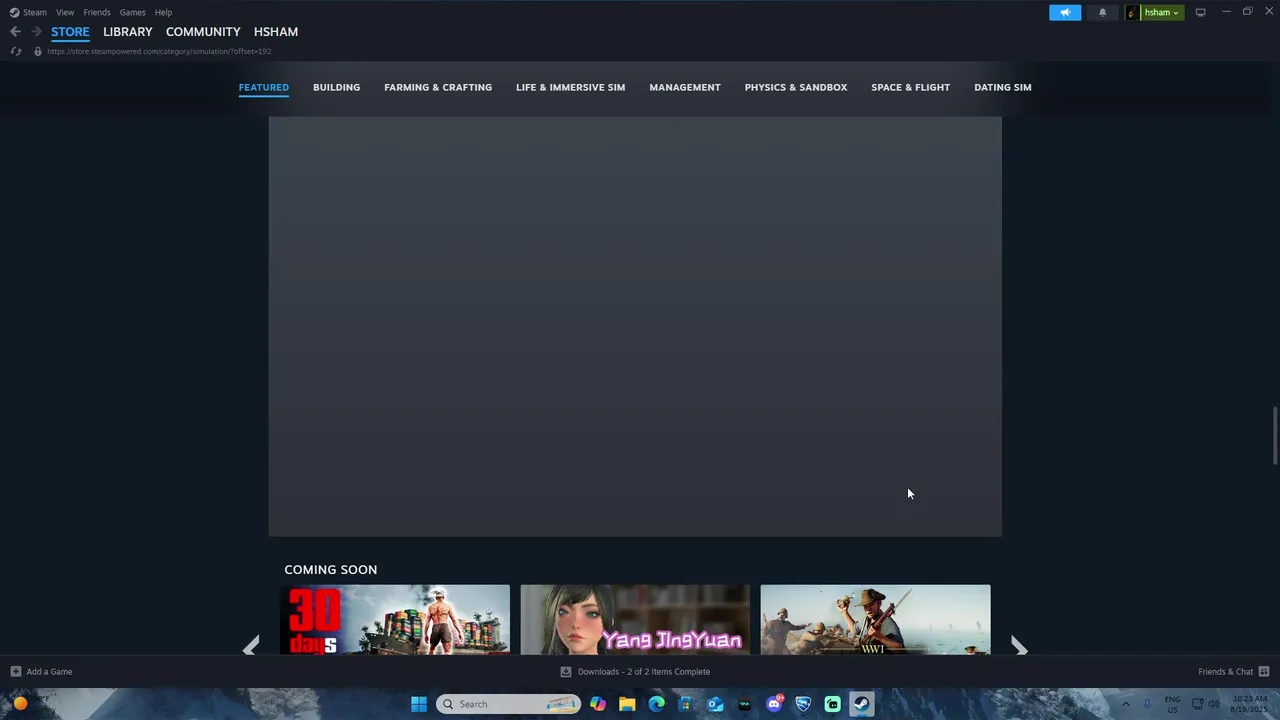Screen dimensions: 1280x720
Task: Open Copilot from the taskbar
Action: (598, 704)
